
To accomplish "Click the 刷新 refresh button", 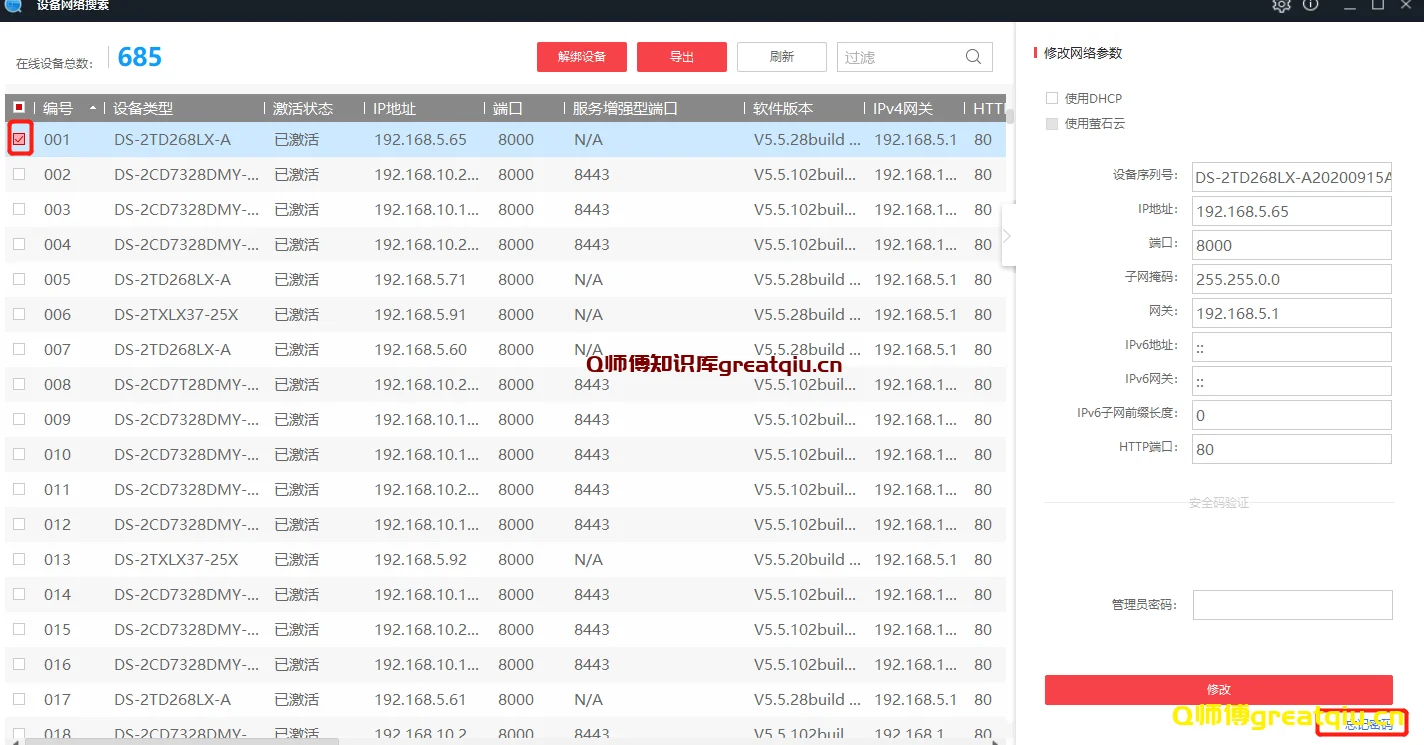I will tap(781, 57).
